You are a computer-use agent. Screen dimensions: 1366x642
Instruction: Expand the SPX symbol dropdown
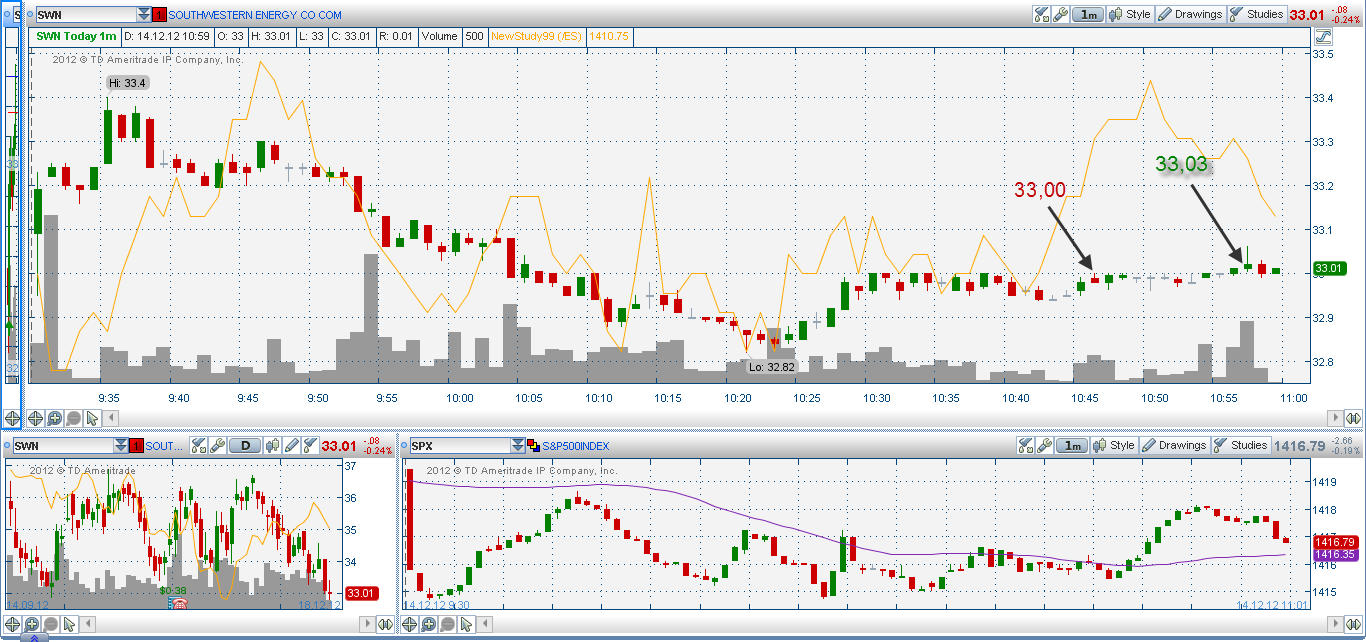tap(517, 446)
